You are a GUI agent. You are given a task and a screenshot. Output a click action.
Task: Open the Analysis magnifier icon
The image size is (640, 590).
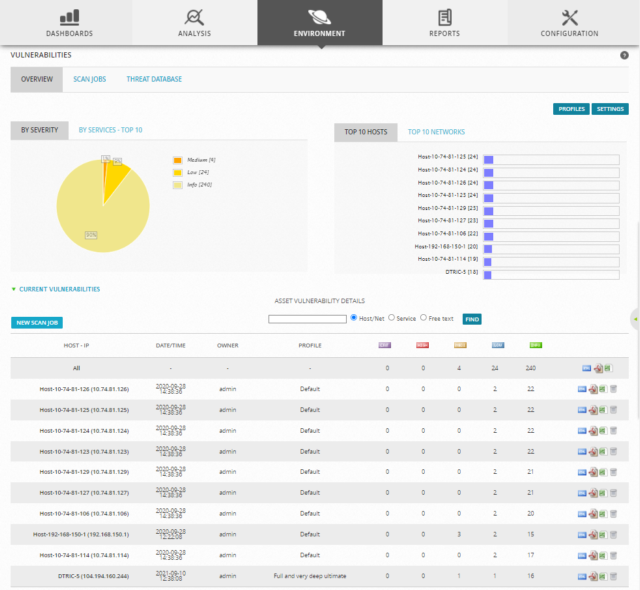click(194, 17)
